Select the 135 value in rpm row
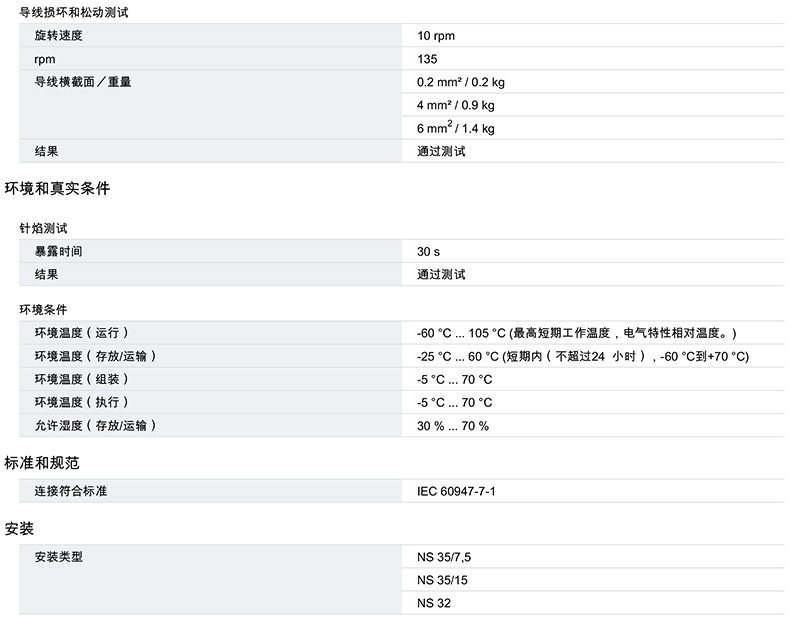Viewport: 790px width, 623px height. (x=427, y=59)
